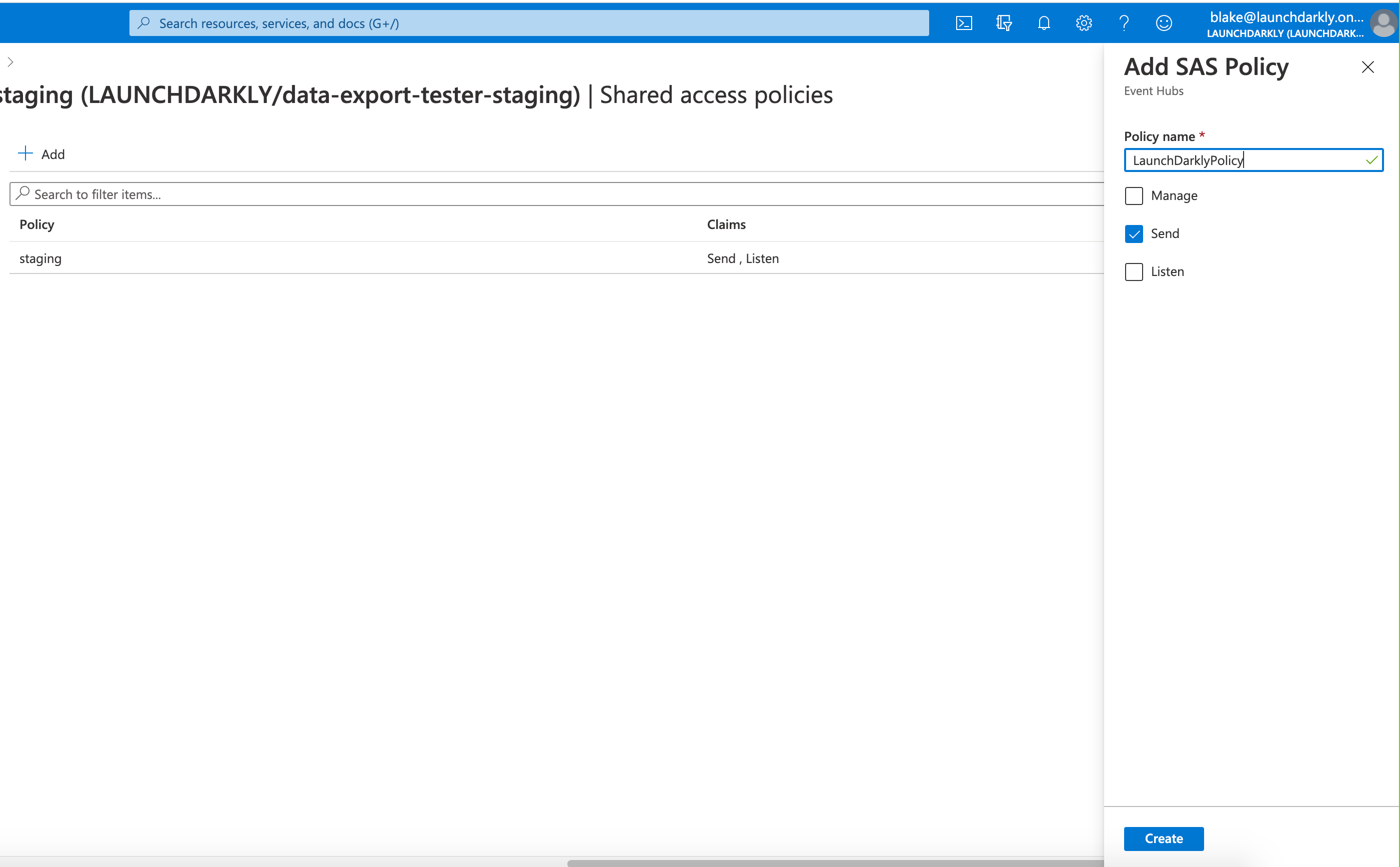Enable the Manage claim checkbox
1400x867 pixels.
(1134, 195)
